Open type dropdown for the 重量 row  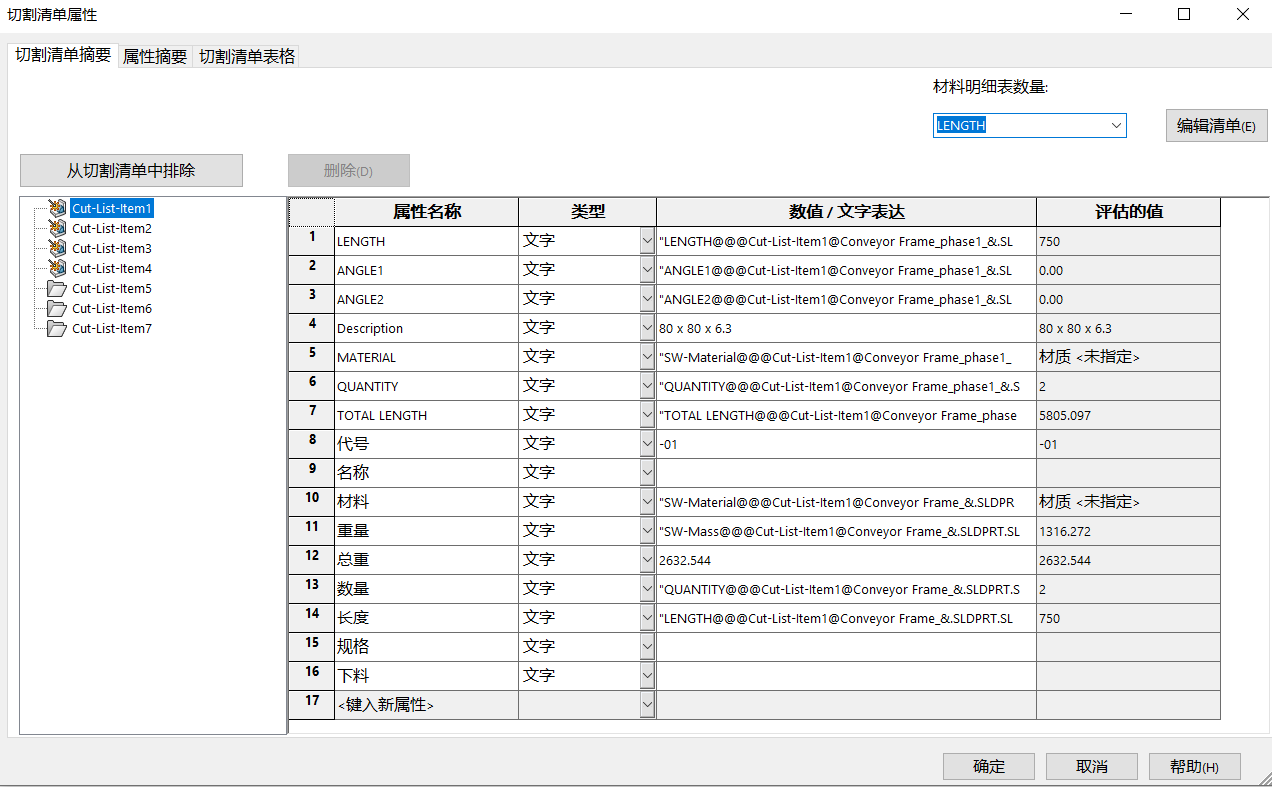646,531
